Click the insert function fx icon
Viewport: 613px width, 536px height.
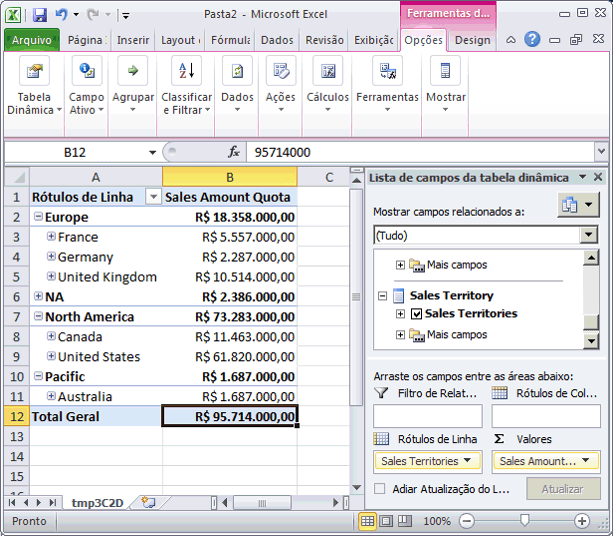(x=234, y=152)
